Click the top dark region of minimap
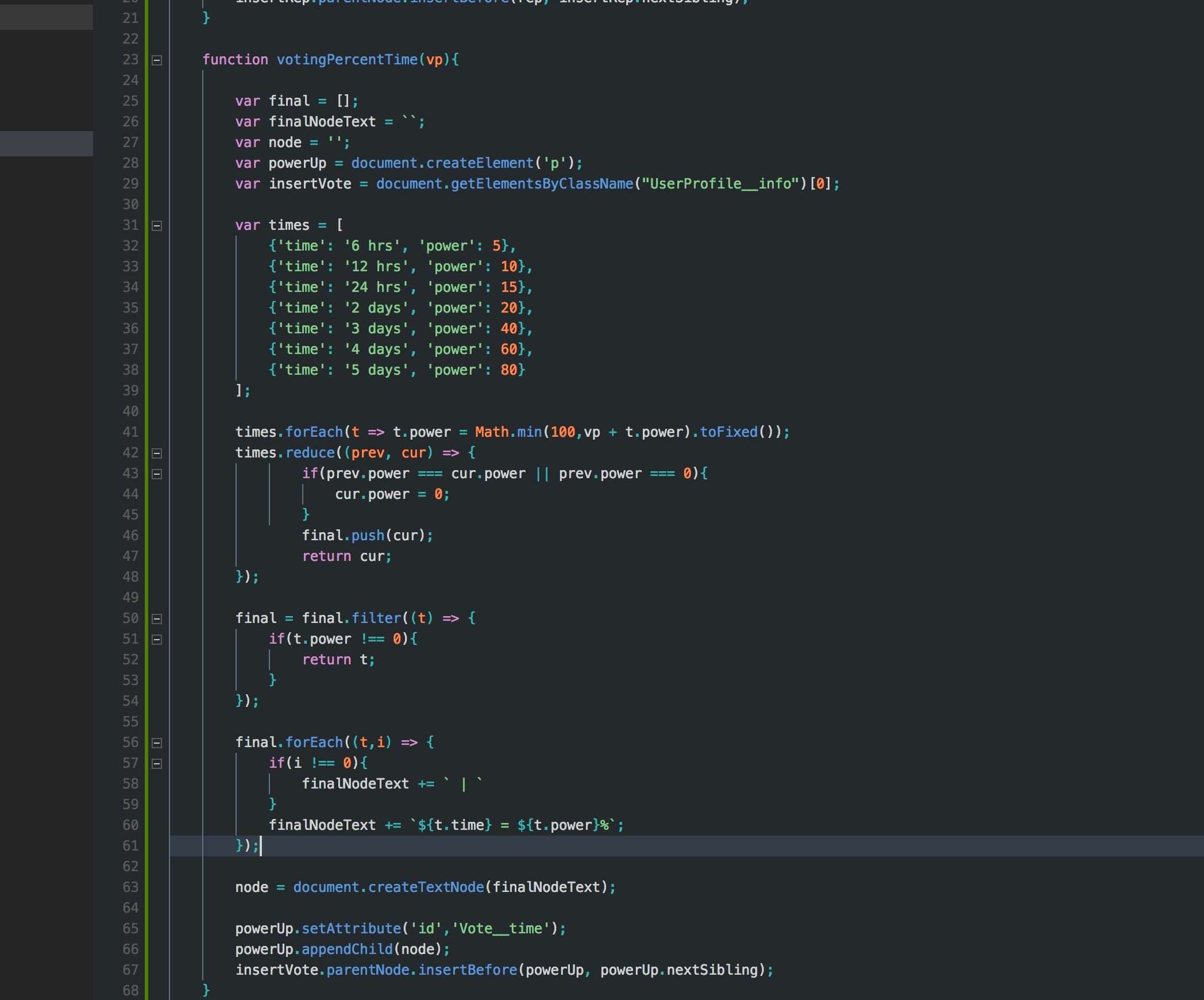This screenshot has height=1000, width=1204. tap(46, 17)
